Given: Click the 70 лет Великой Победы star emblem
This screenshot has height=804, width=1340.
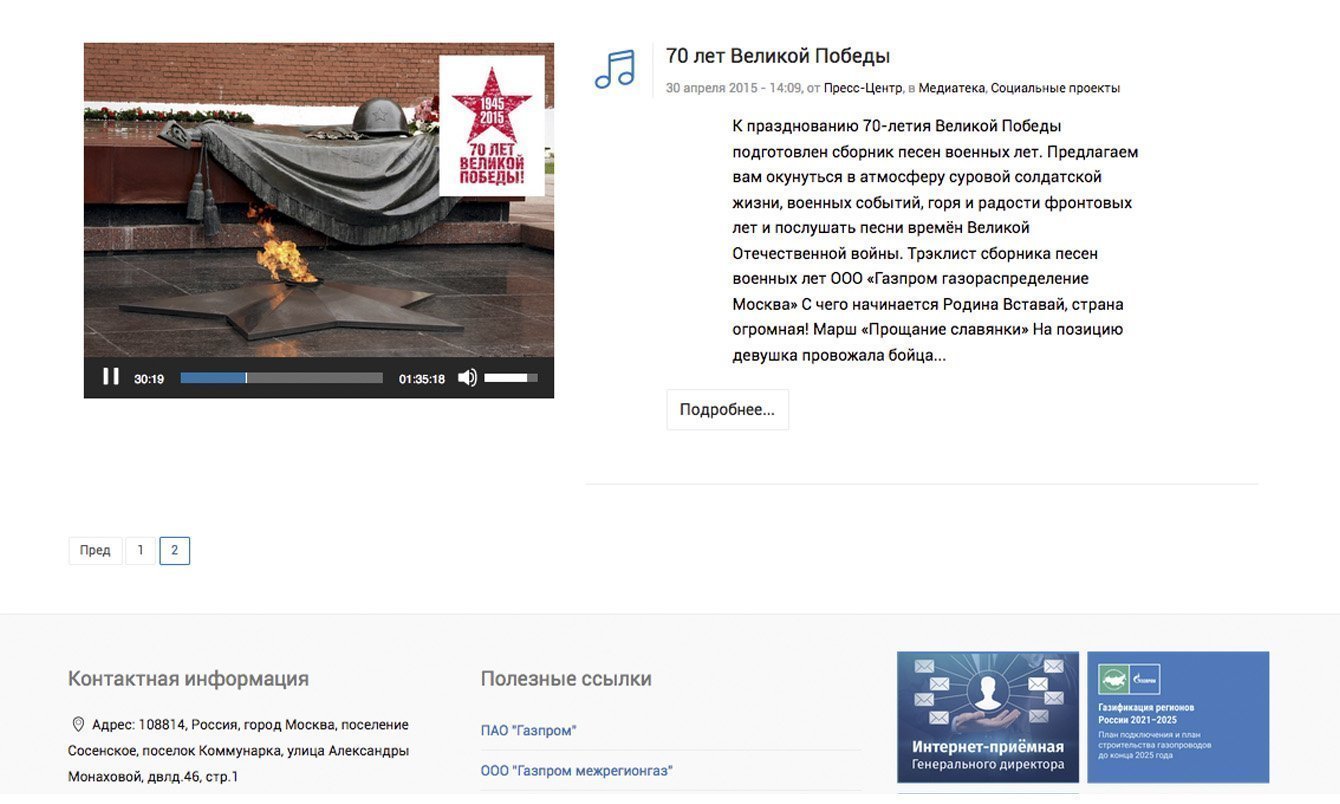Looking at the screenshot, I should coord(492,125).
